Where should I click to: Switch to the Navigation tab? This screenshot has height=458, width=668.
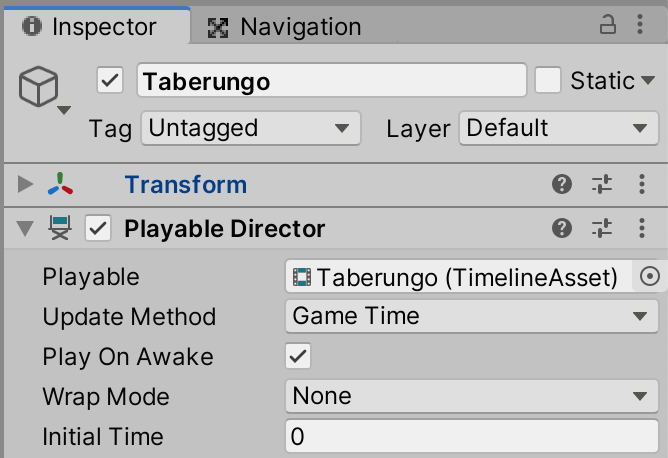(x=285, y=27)
